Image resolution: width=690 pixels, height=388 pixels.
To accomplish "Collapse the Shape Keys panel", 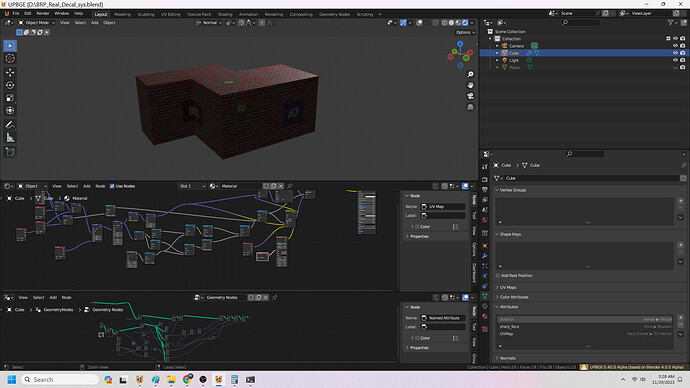I will (497, 234).
